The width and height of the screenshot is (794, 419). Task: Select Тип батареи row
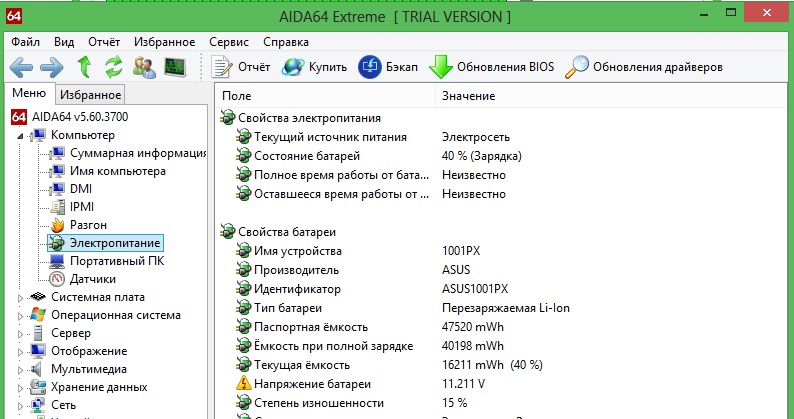[x=403, y=308]
